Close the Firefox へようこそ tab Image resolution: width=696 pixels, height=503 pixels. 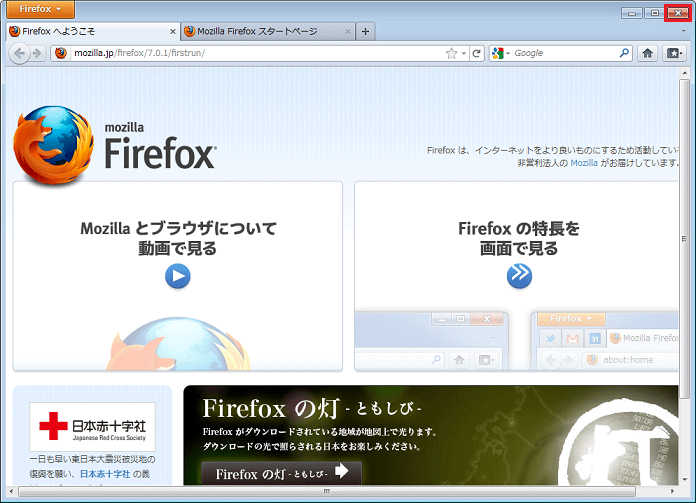pyautogui.click(x=173, y=32)
